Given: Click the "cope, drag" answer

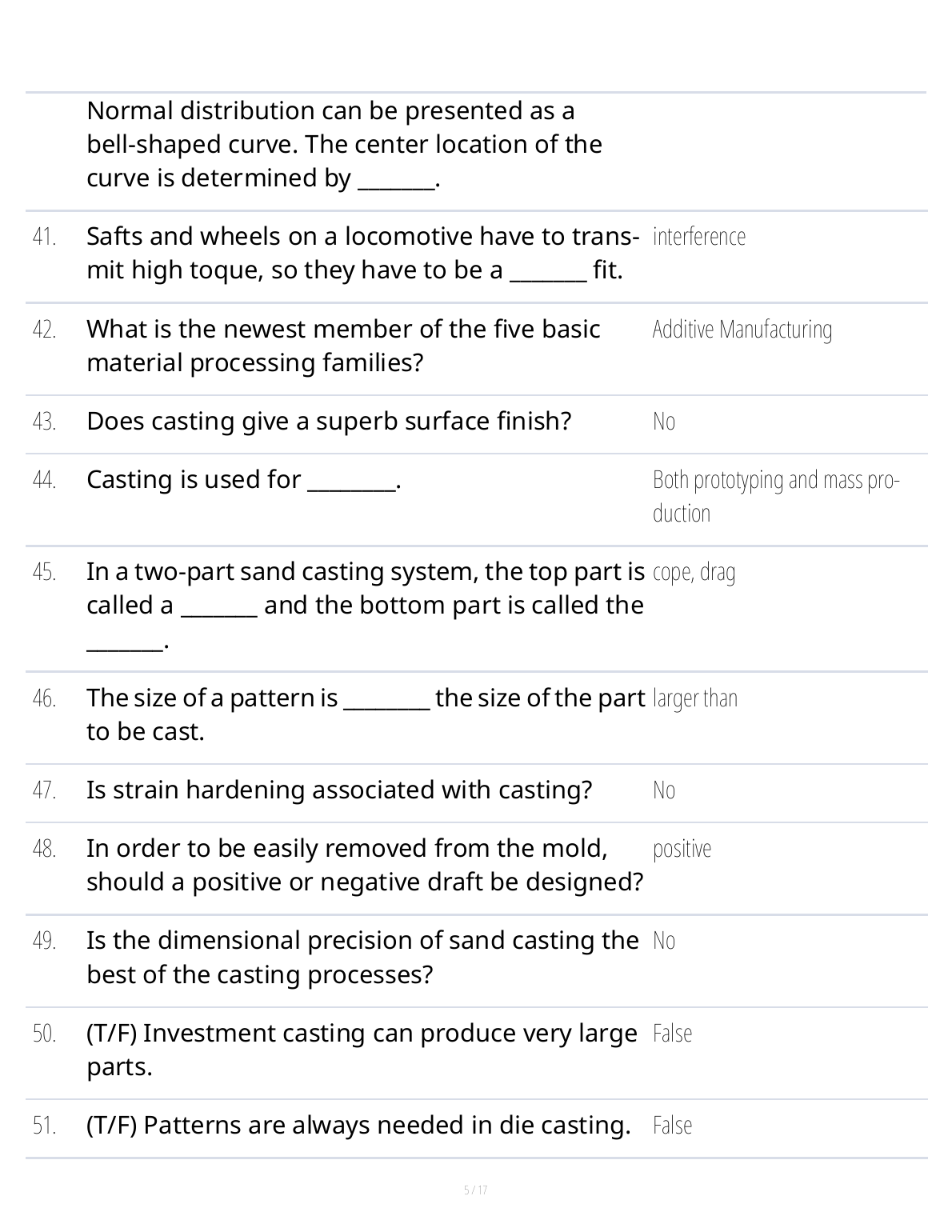Looking at the screenshot, I should (694, 572).
